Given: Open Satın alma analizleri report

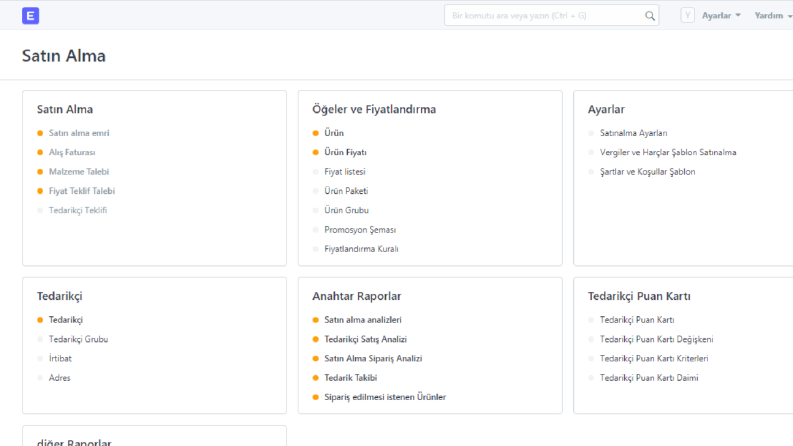Looking at the screenshot, I should coord(363,320).
